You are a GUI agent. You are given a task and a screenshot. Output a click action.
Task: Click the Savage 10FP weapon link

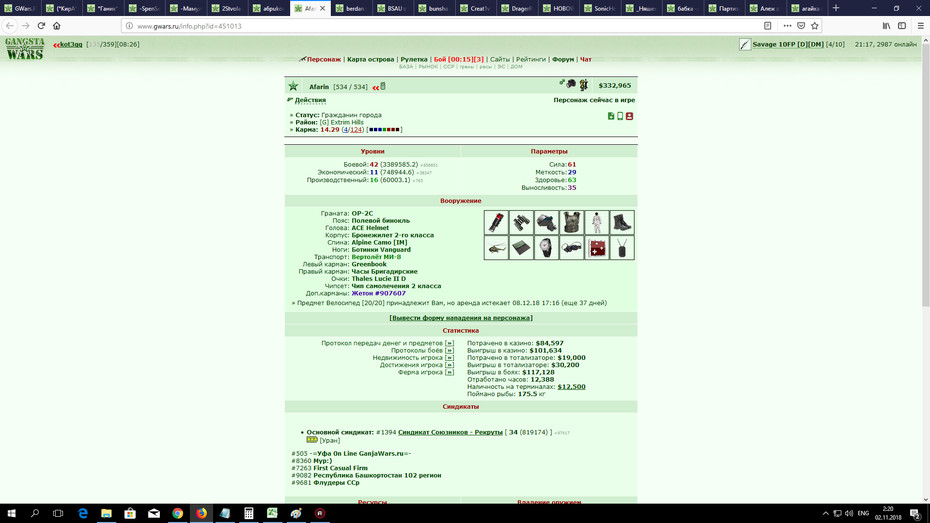(x=788, y=44)
